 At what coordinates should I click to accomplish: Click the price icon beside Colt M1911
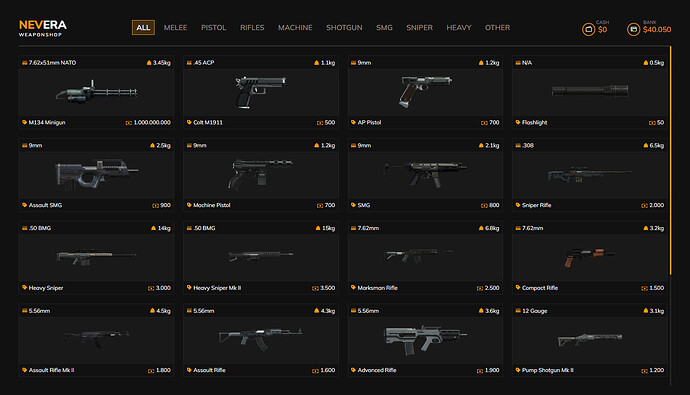coord(320,123)
